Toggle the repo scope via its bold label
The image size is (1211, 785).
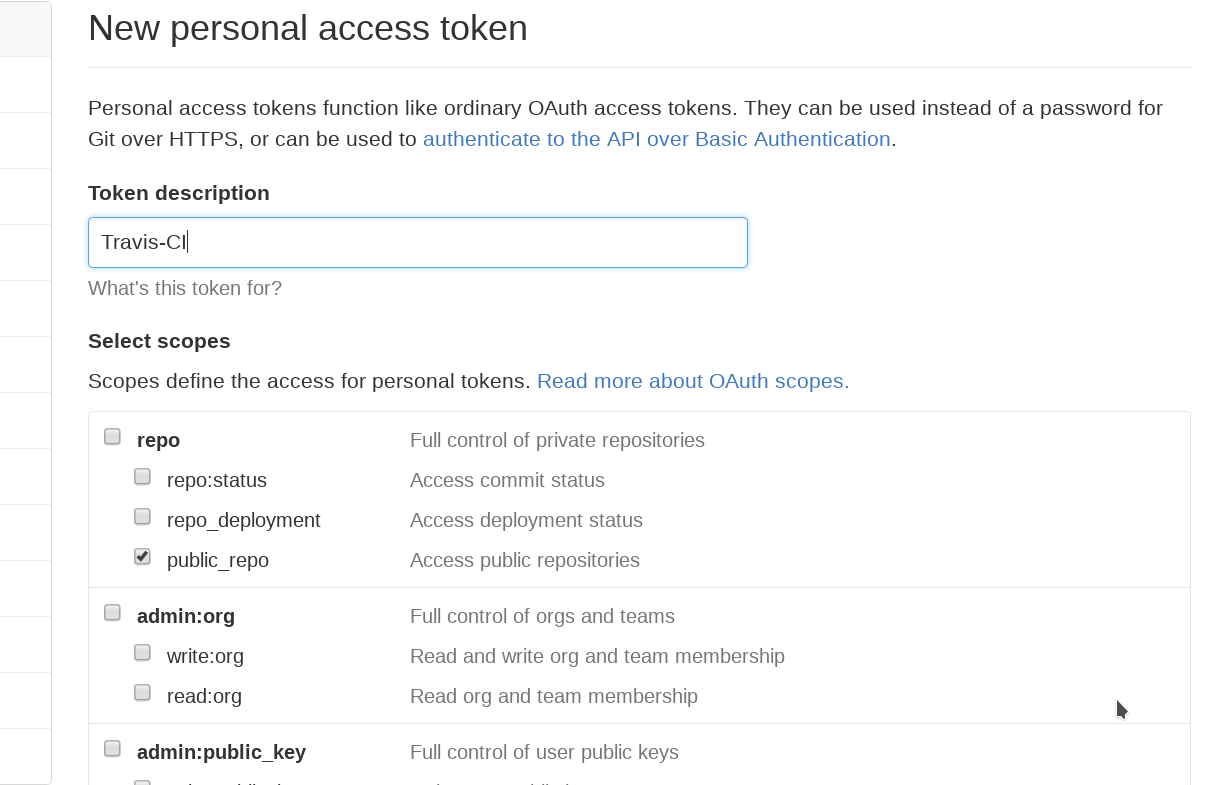[158, 440]
